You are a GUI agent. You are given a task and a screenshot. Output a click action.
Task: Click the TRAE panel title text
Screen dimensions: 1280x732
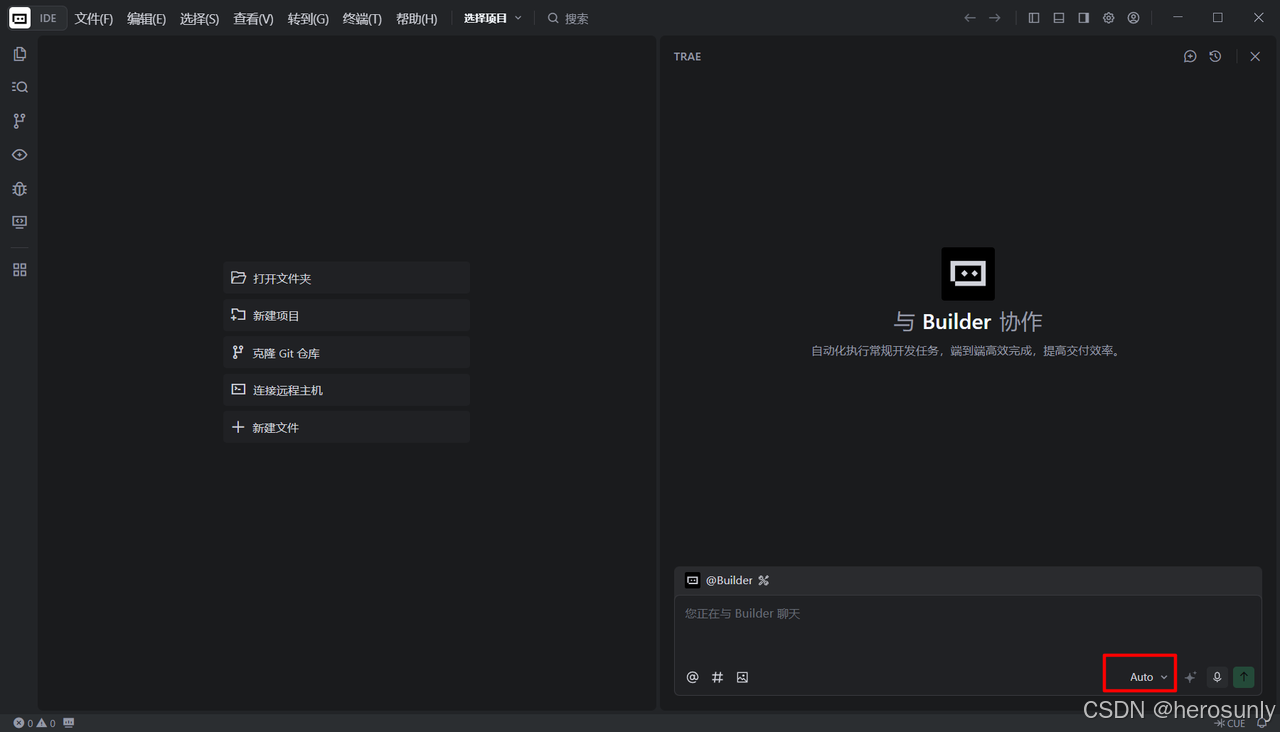[x=687, y=57]
